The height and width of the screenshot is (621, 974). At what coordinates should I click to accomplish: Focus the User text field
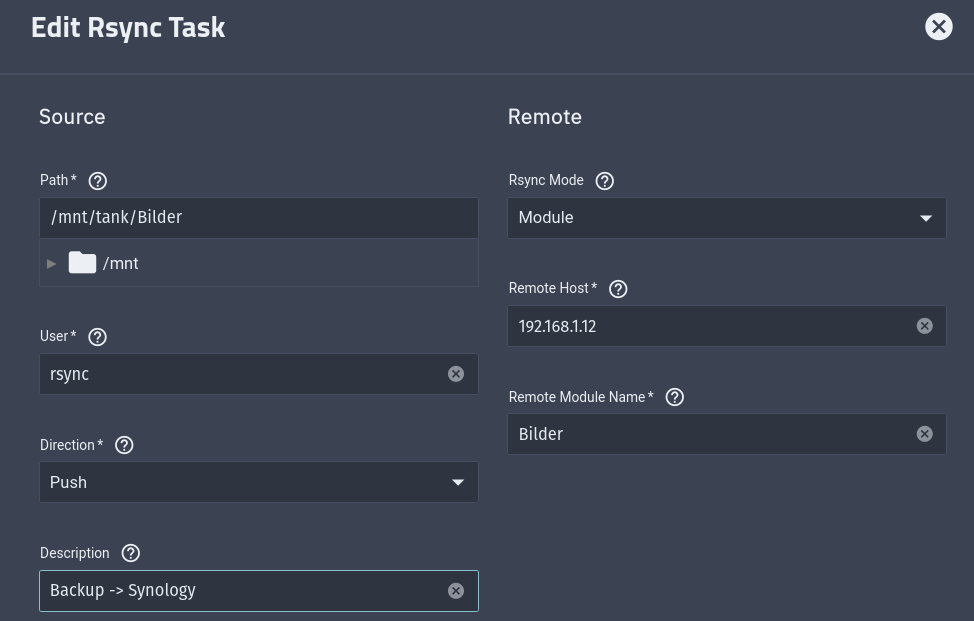click(240, 374)
